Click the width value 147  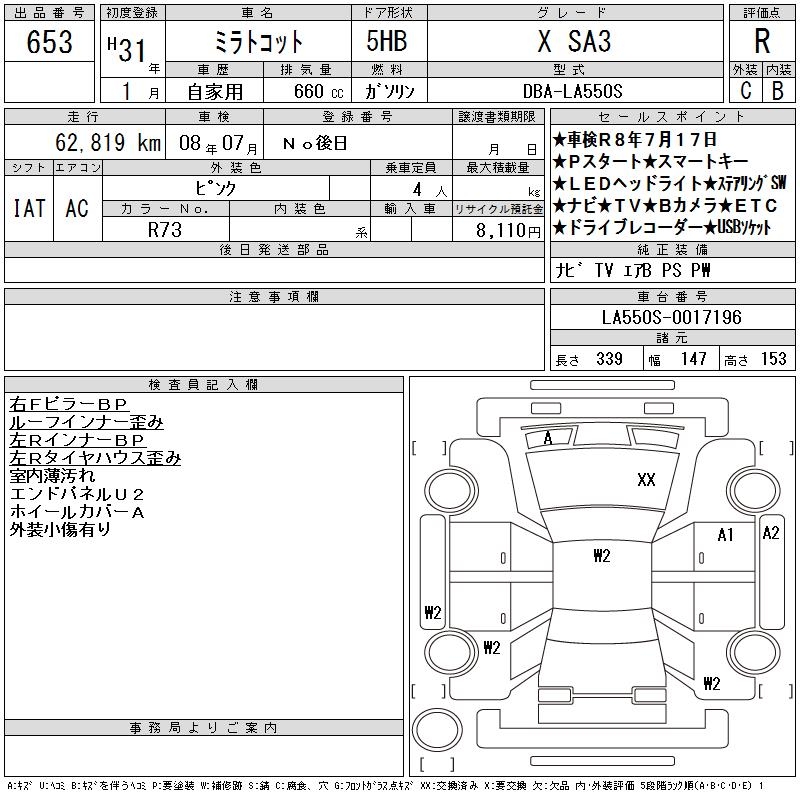click(693, 359)
